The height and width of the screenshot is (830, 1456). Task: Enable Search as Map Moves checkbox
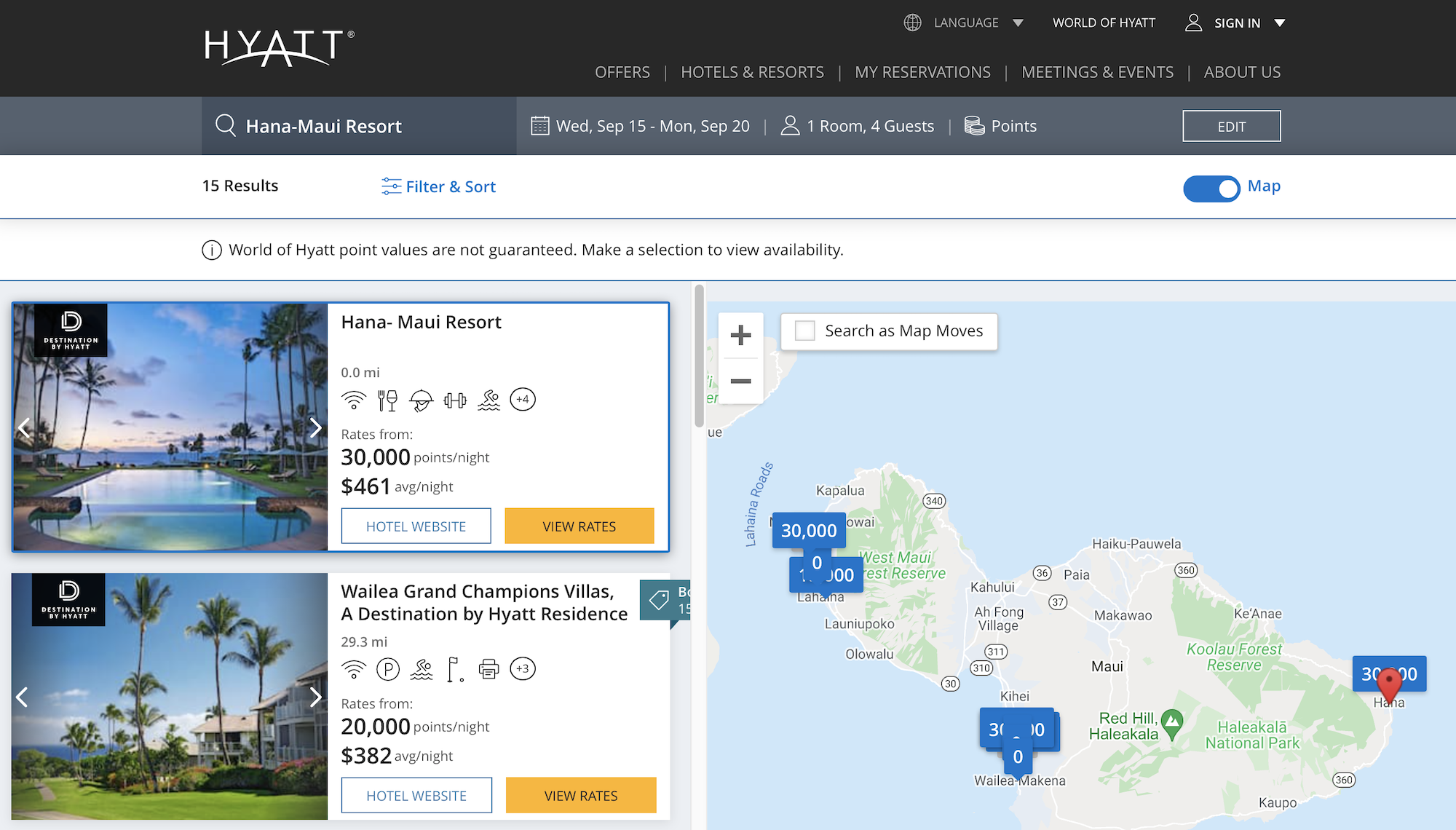804,331
